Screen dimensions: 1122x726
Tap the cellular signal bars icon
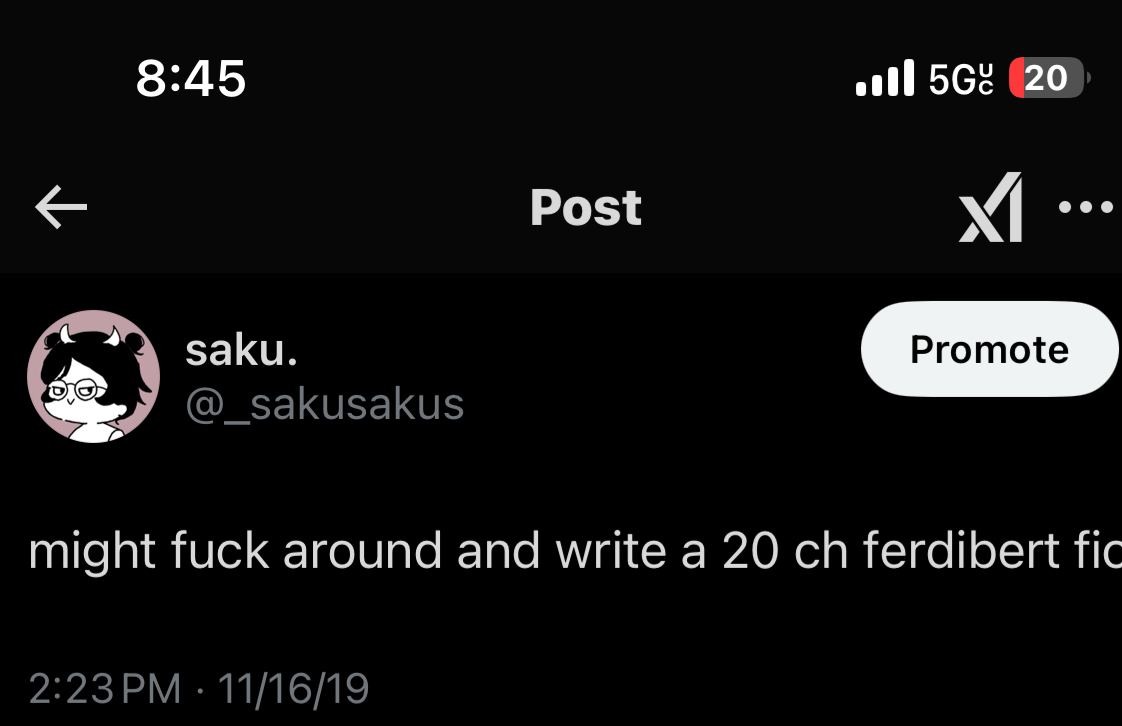[885, 78]
